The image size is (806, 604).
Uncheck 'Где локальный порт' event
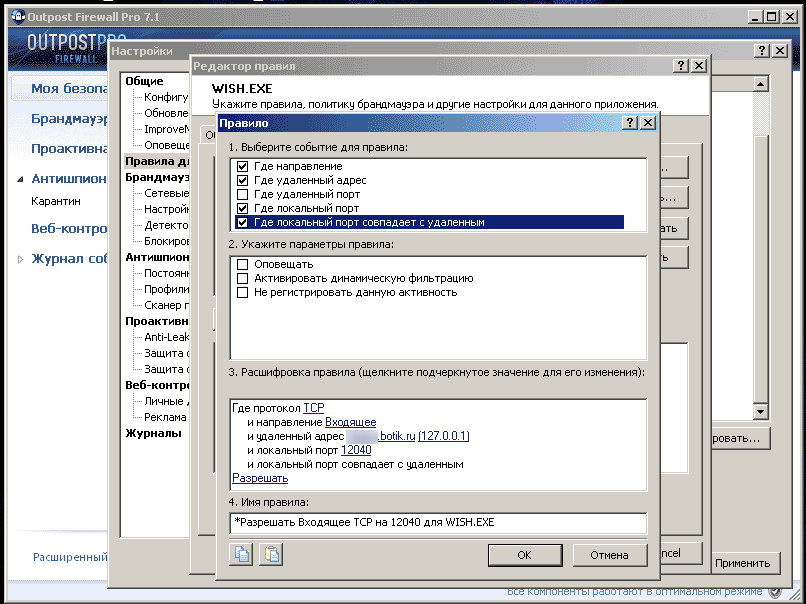243,208
